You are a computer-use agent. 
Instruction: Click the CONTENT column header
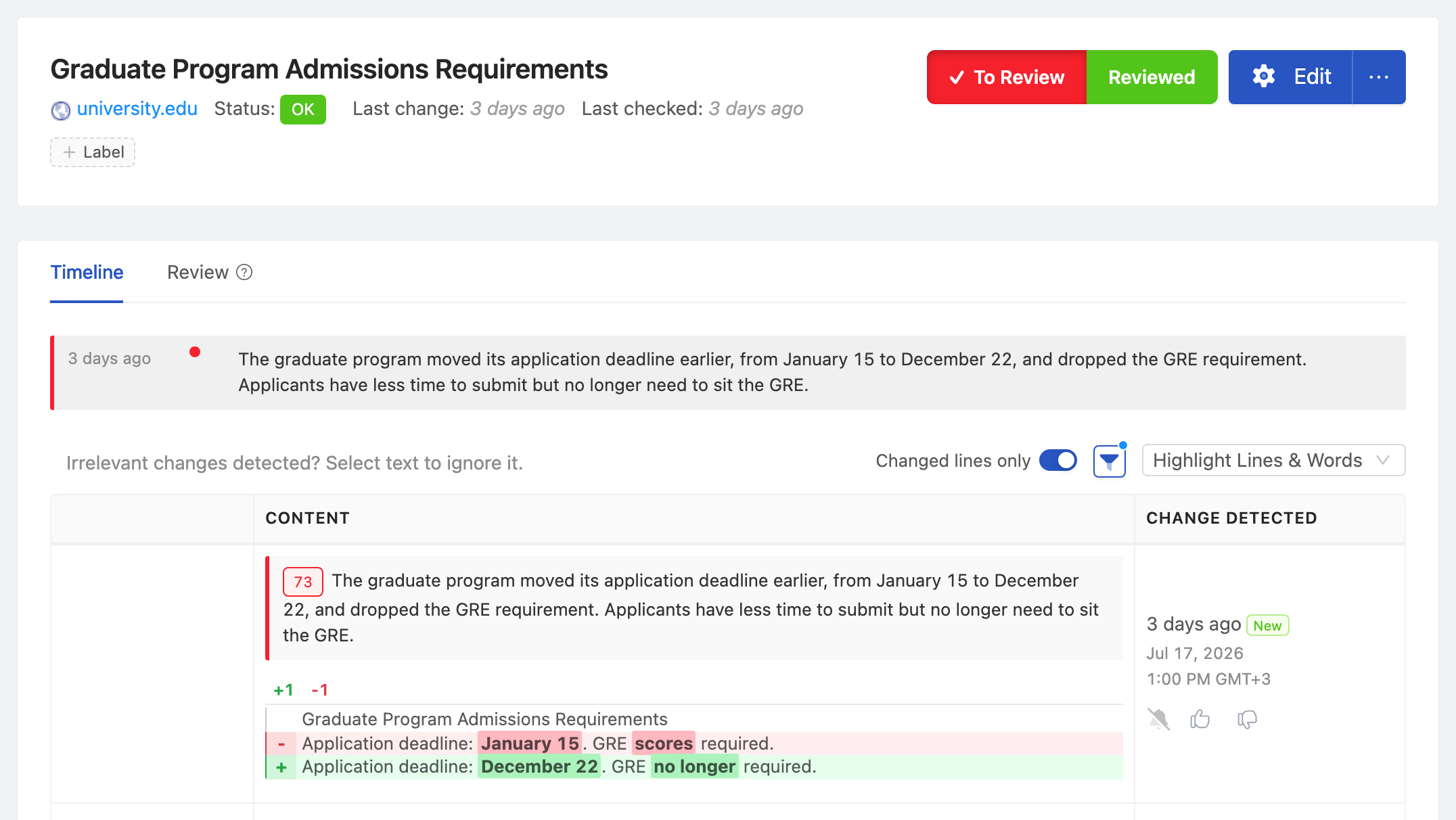pyautogui.click(x=307, y=518)
